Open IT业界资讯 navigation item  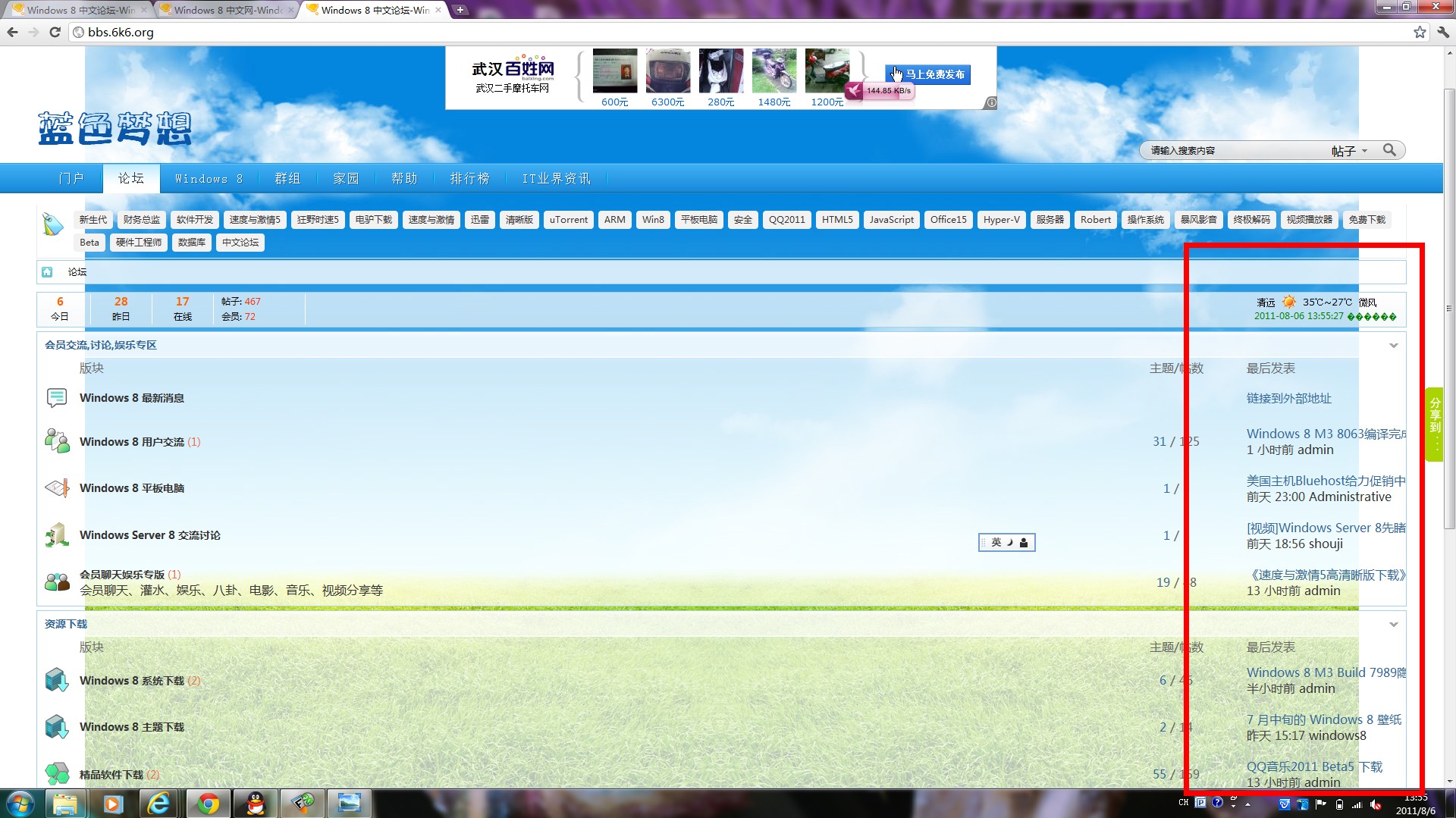tap(556, 178)
